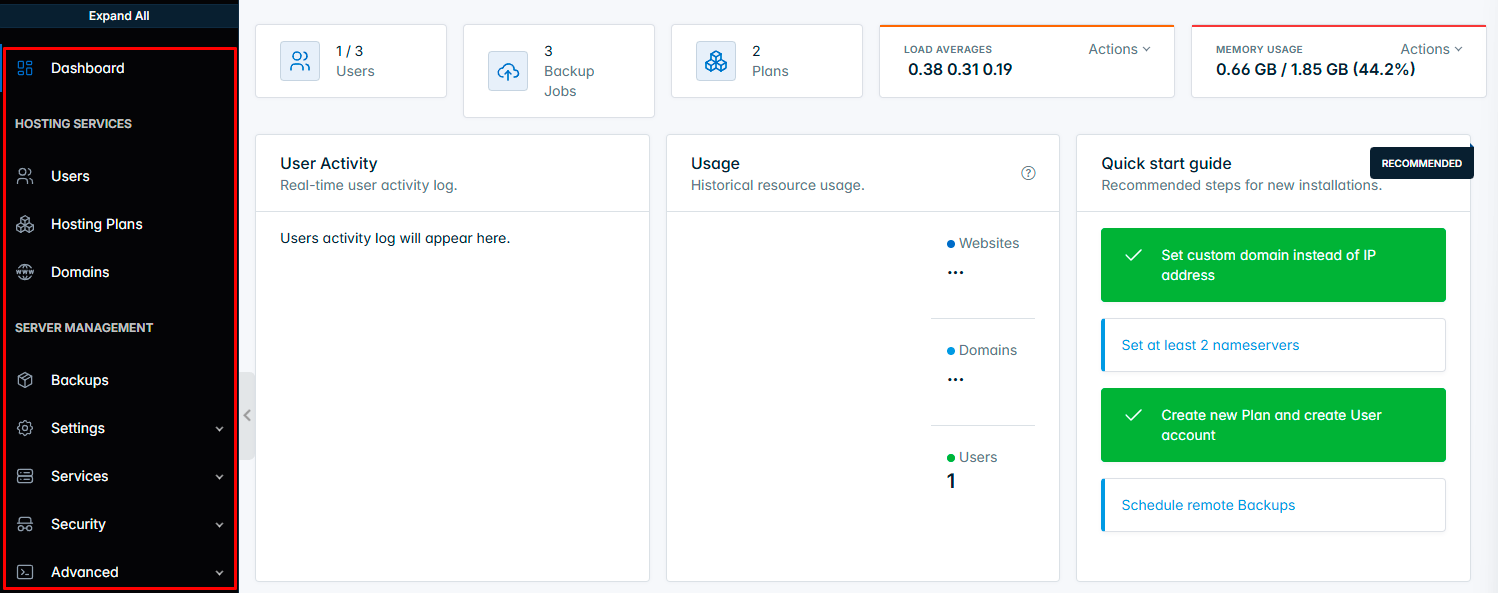The width and height of the screenshot is (1498, 593).
Task: Open the Services menu item
Action: (x=80, y=476)
